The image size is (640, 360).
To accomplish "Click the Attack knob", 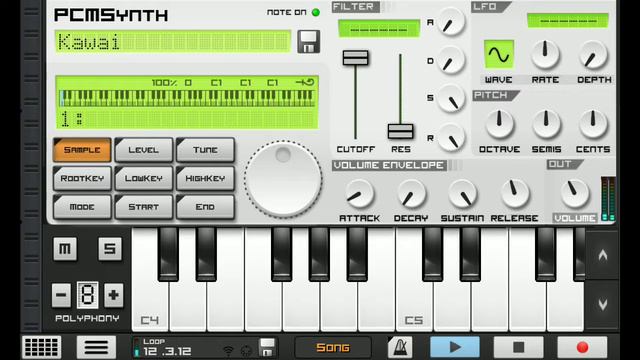I will click(x=360, y=193).
